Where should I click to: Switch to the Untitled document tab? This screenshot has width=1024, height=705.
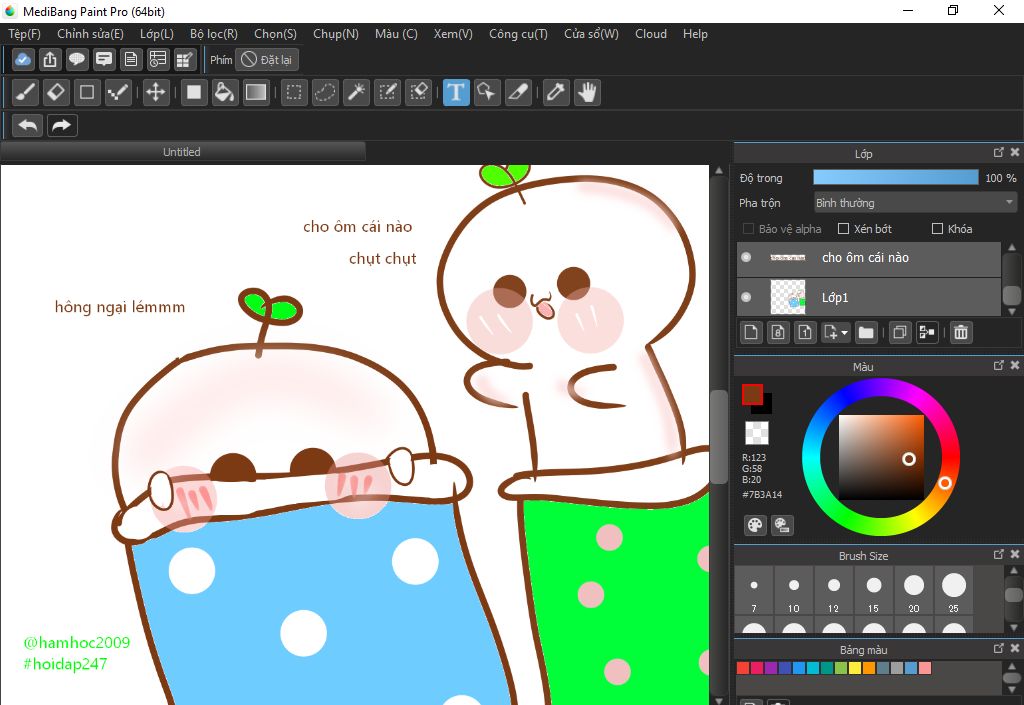point(182,152)
